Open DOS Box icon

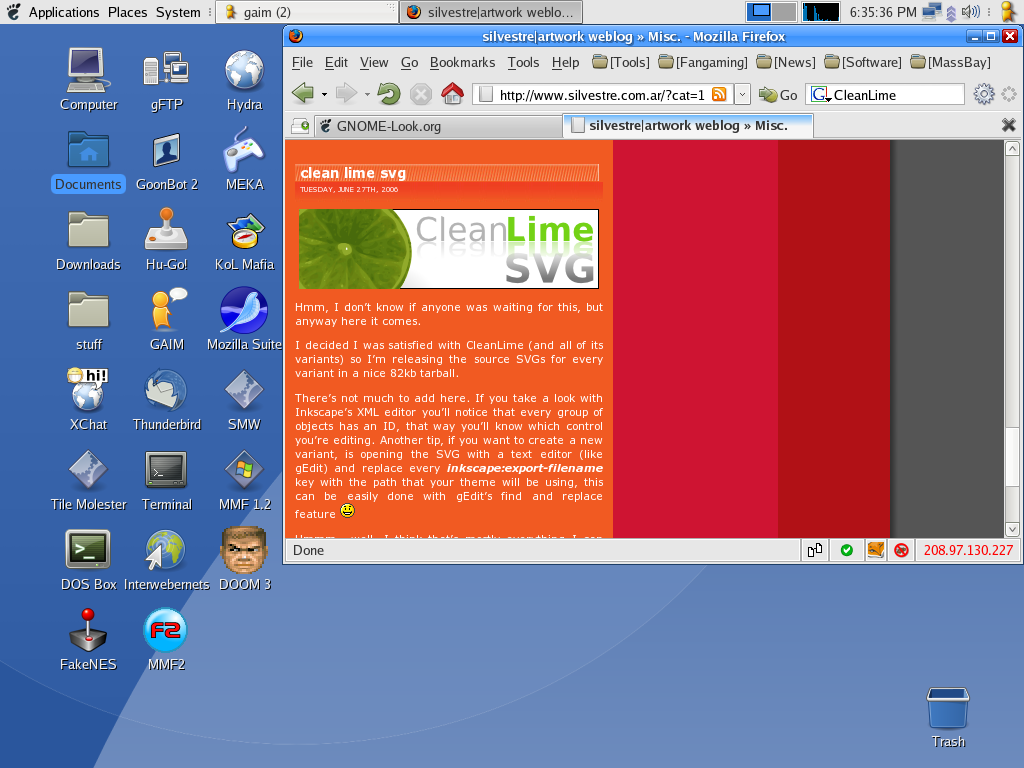pos(88,560)
